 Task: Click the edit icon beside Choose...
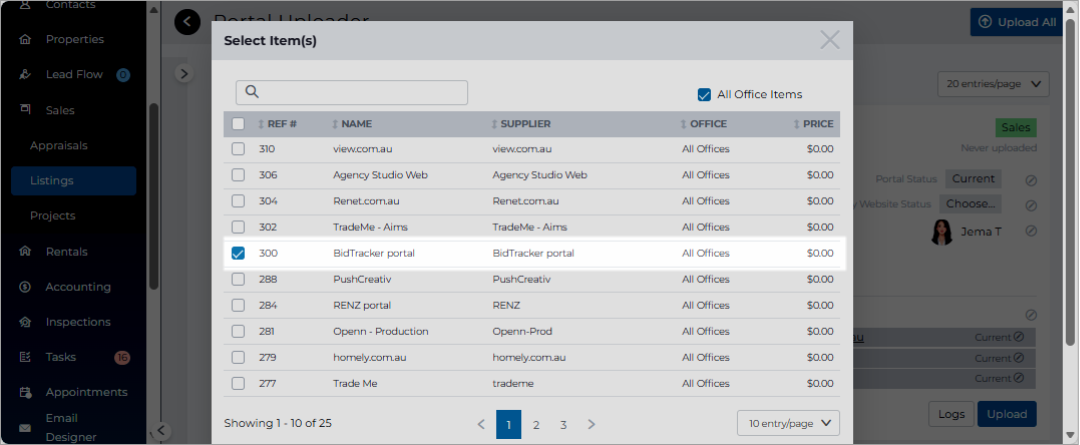1031,205
